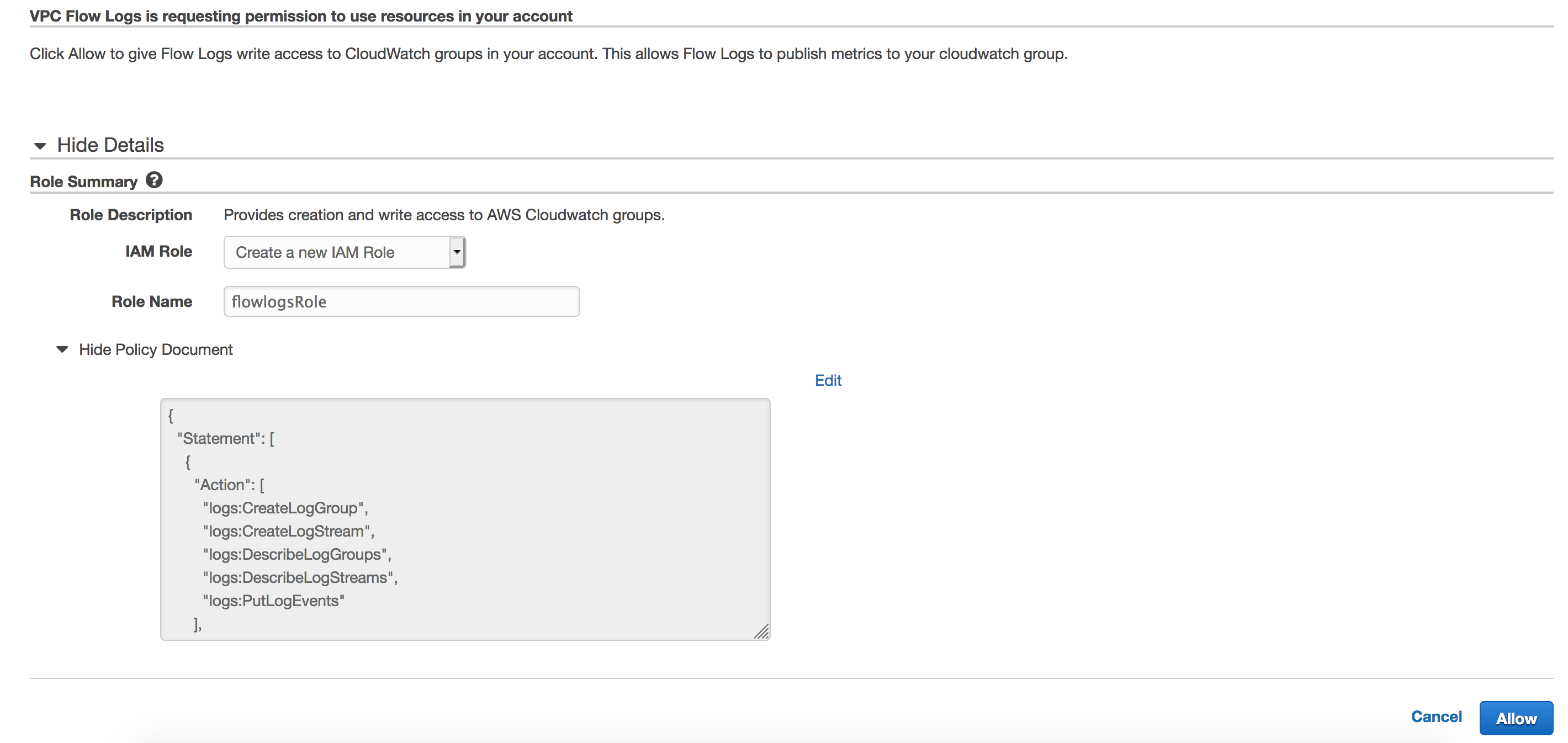Click the "logs:CreateLogStream" policy line
The width and height of the screenshot is (1568, 743).
[x=289, y=531]
